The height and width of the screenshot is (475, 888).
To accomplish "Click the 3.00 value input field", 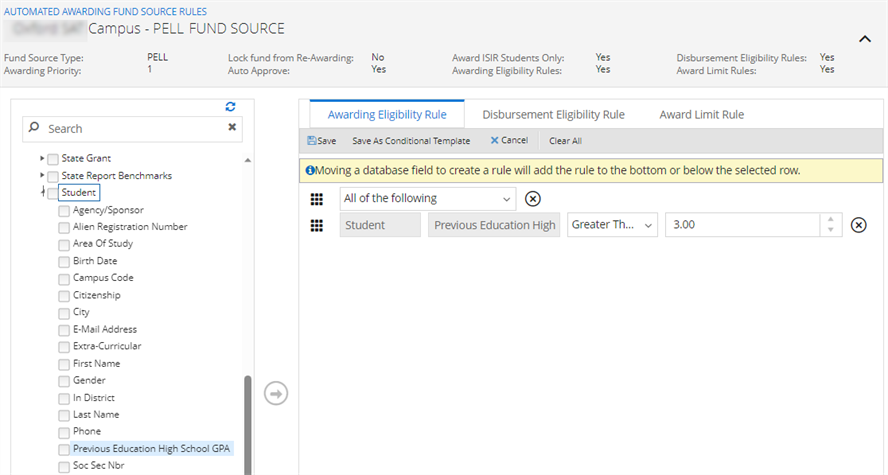I will click(x=742, y=225).
